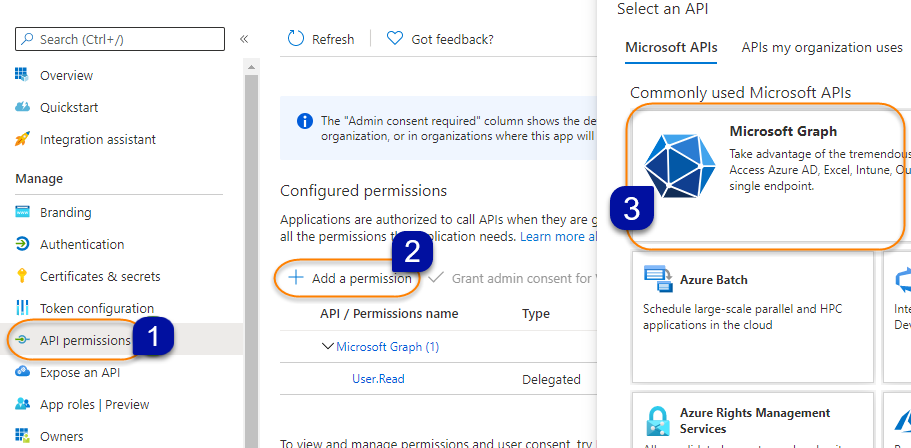Click the Microsoft Graph polyhedron logo
This screenshot has width=911, height=448.
(679, 165)
